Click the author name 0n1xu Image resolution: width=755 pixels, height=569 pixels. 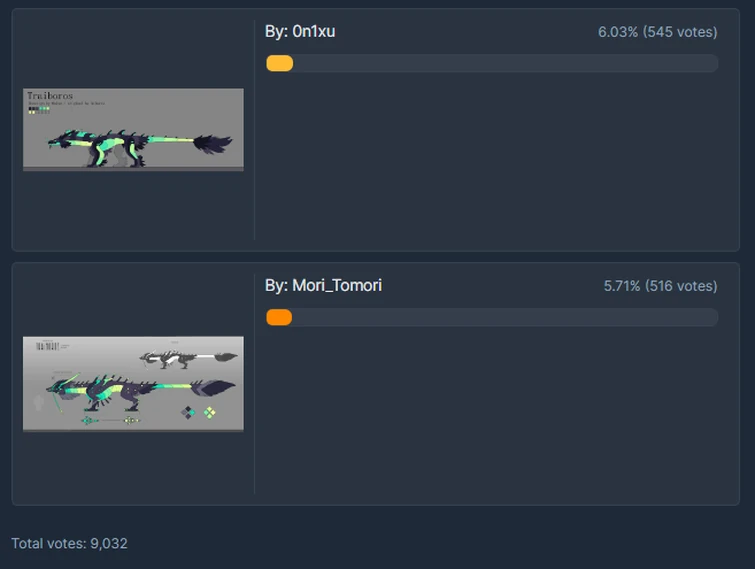313,31
